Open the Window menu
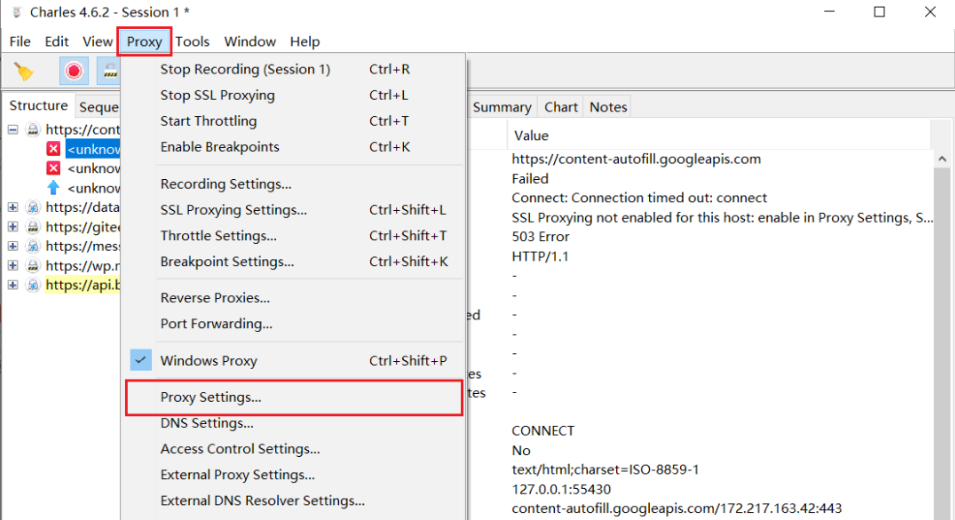This screenshot has height=520, width=955. pyautogui.click(x=250, y=41)
